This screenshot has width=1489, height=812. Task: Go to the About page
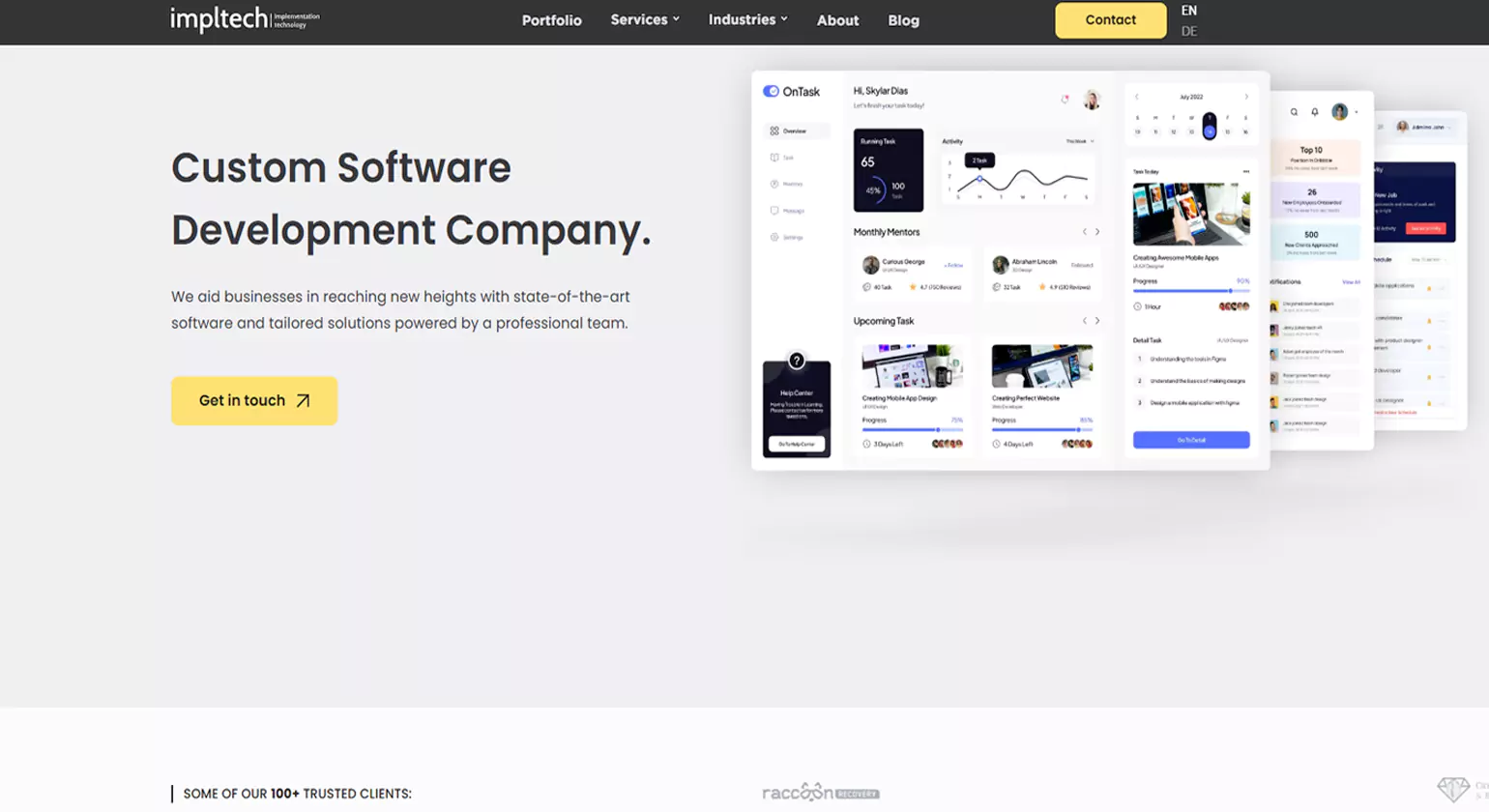coord(837,20)
